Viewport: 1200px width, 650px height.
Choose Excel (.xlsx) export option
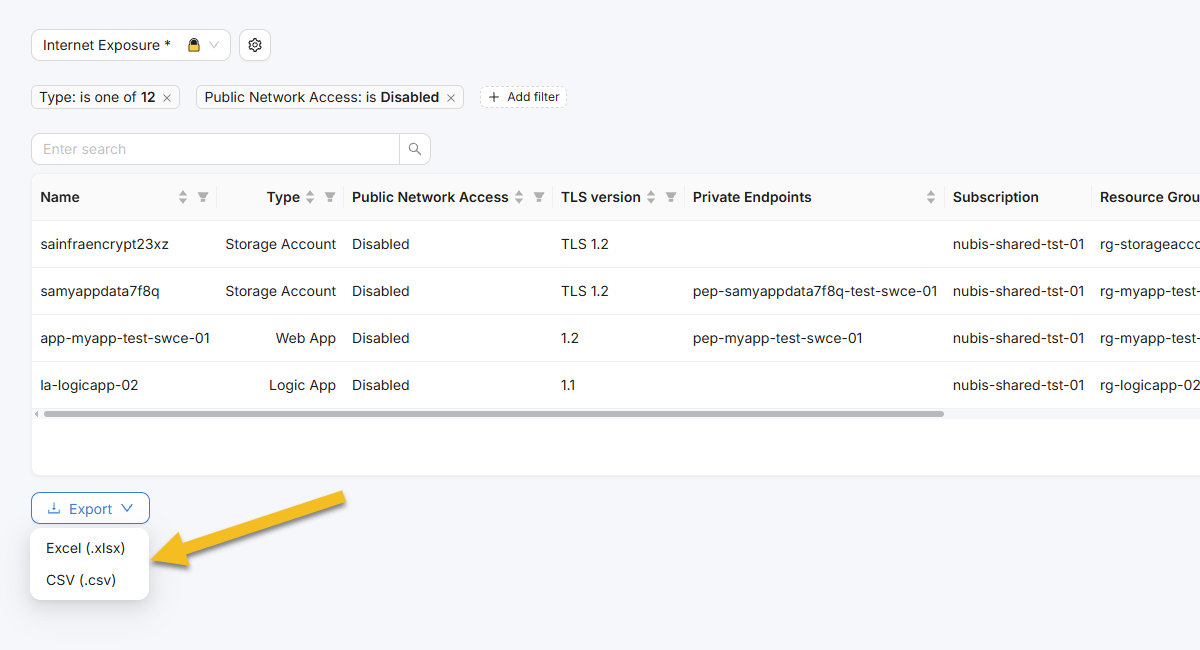pos(86,548)
